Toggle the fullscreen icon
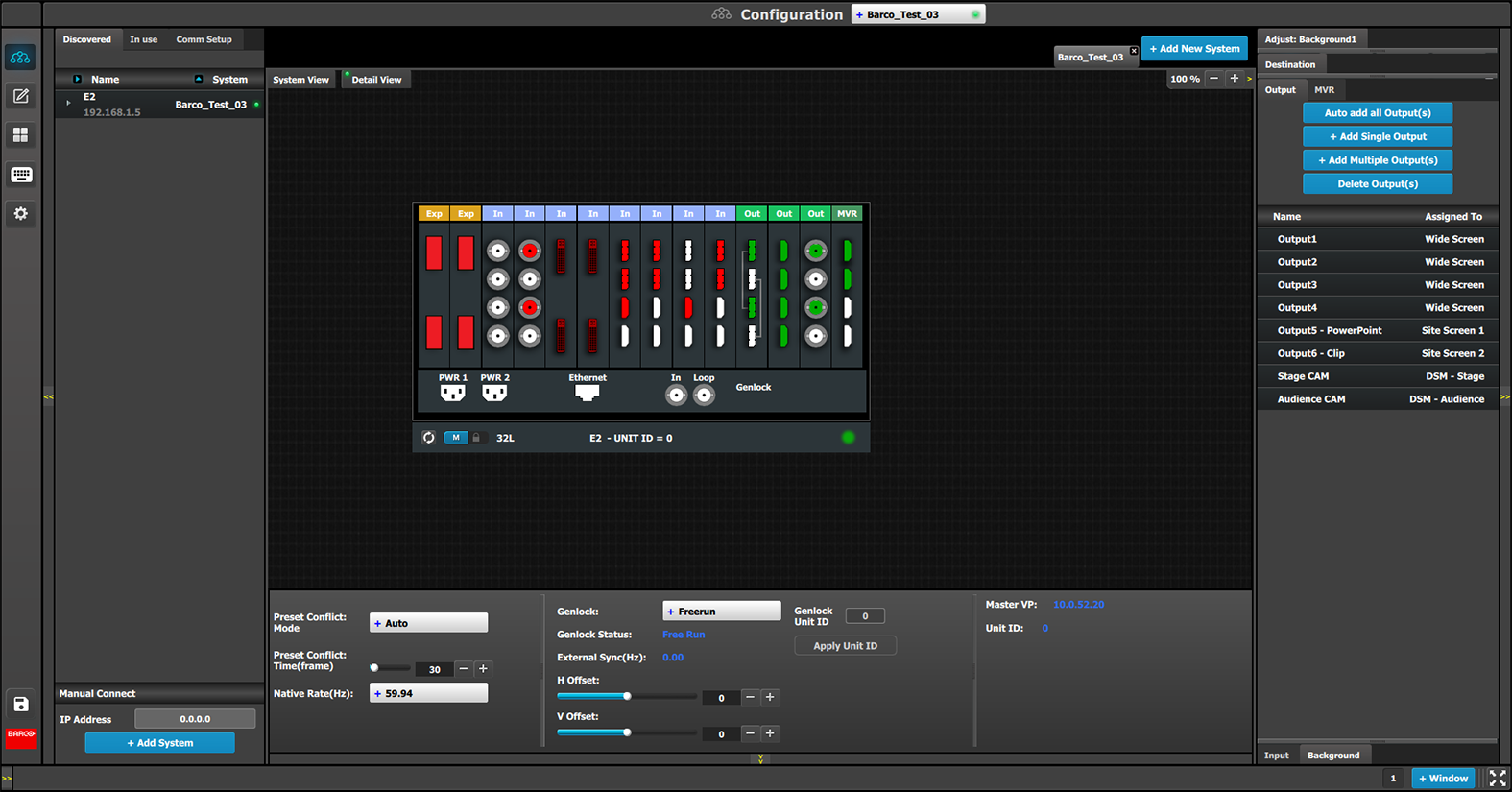The image size is (1512, 792). (1497, 779)
